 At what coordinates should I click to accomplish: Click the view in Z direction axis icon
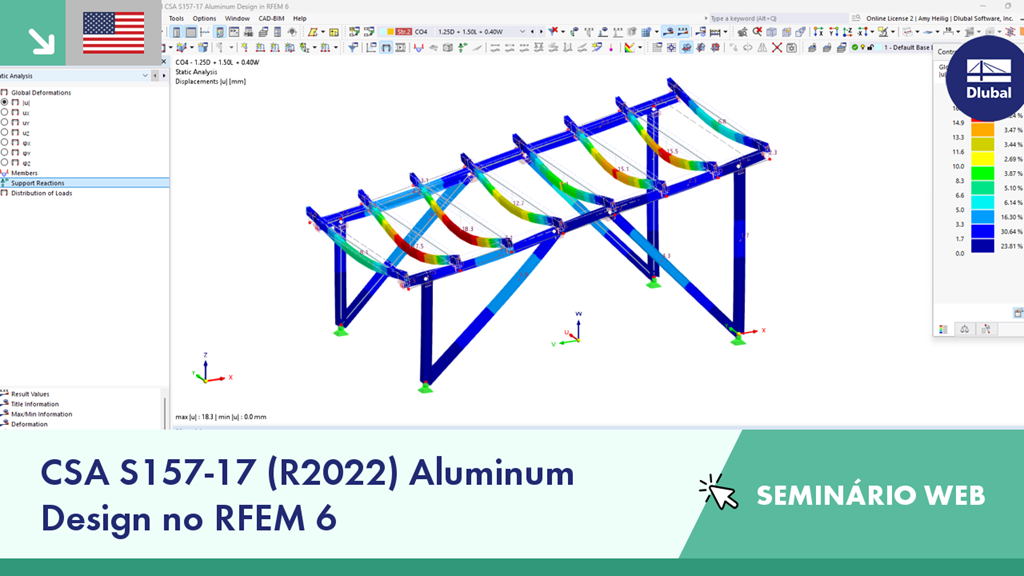tap(848, 31)
